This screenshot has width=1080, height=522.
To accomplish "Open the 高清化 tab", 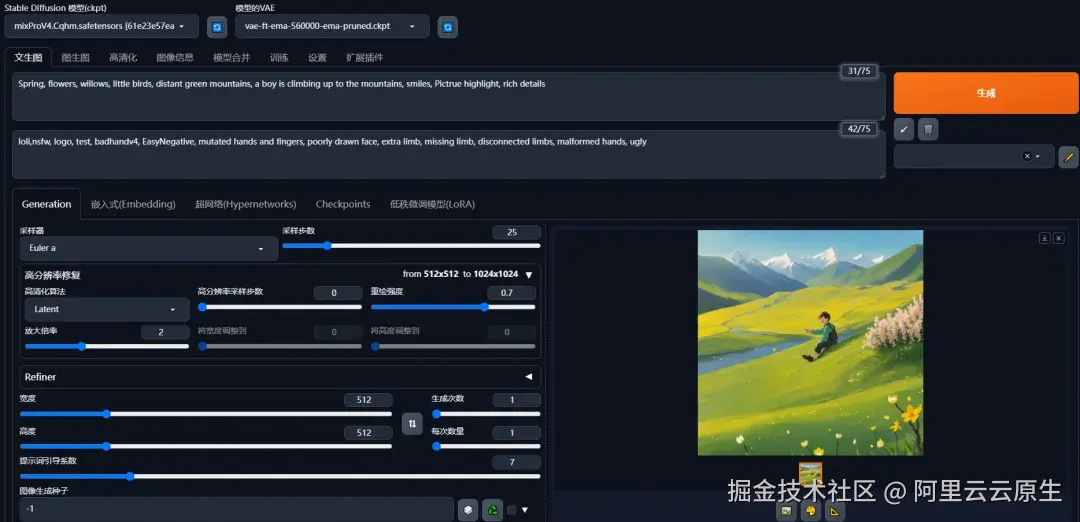I will tap(123, 58).
